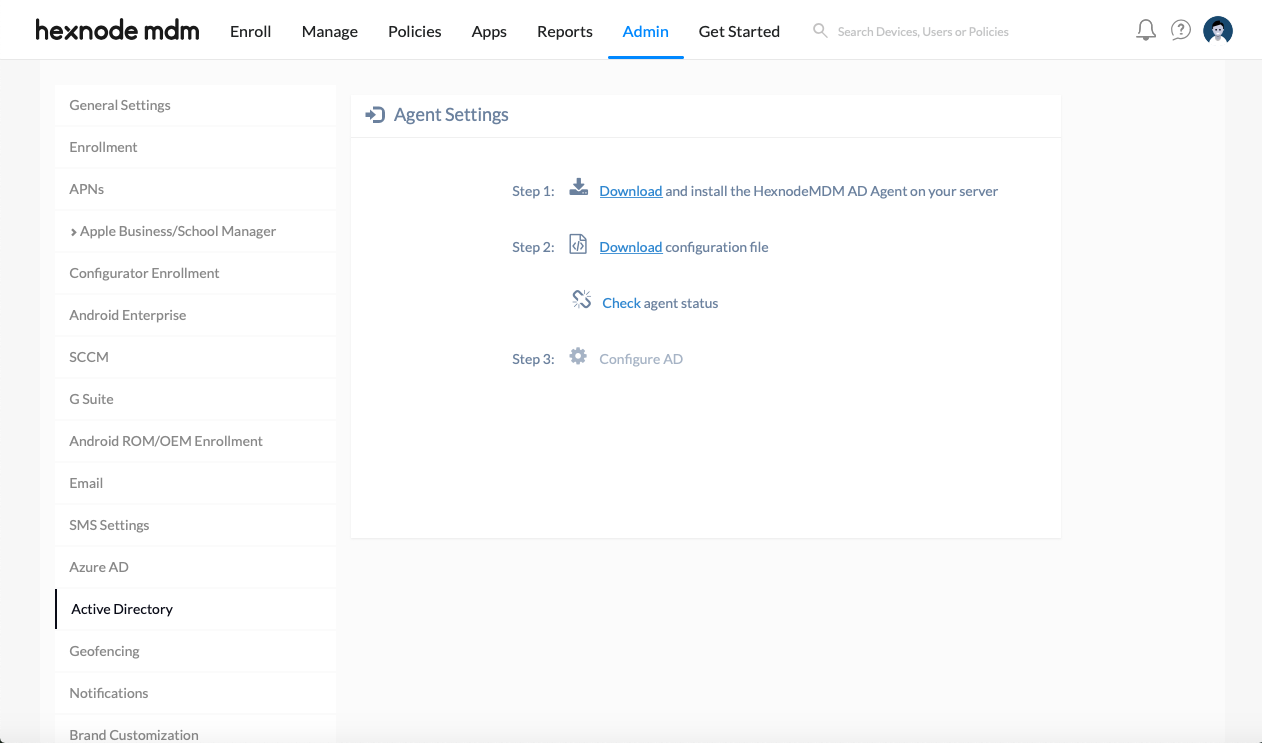
Task: Select Active Directory in sidebar
Action: coord(196,609)
